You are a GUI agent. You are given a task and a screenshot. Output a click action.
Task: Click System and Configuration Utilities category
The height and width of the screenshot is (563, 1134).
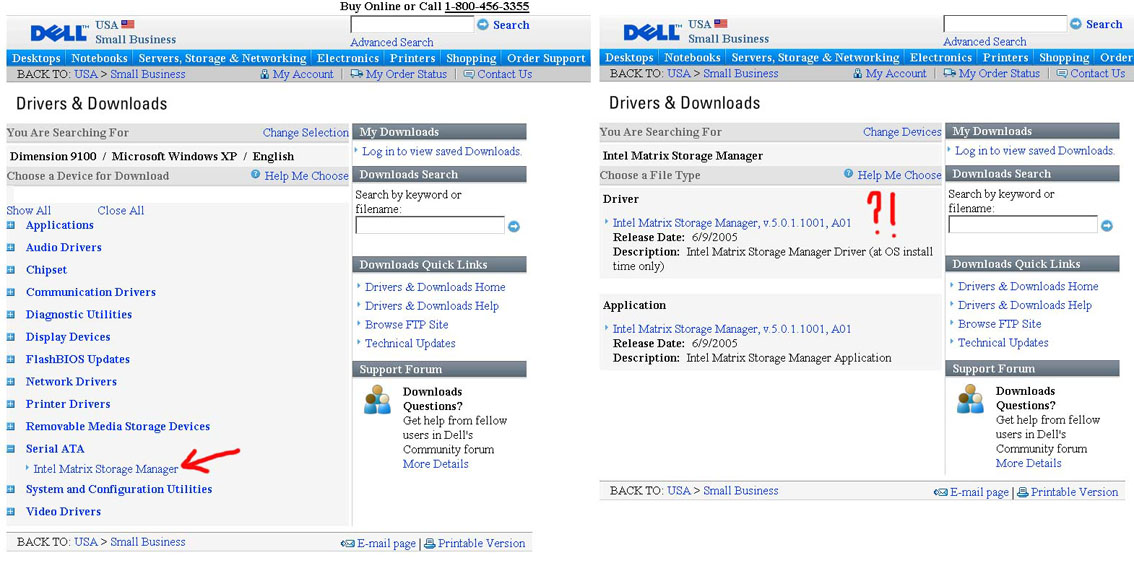pos(119,490)
